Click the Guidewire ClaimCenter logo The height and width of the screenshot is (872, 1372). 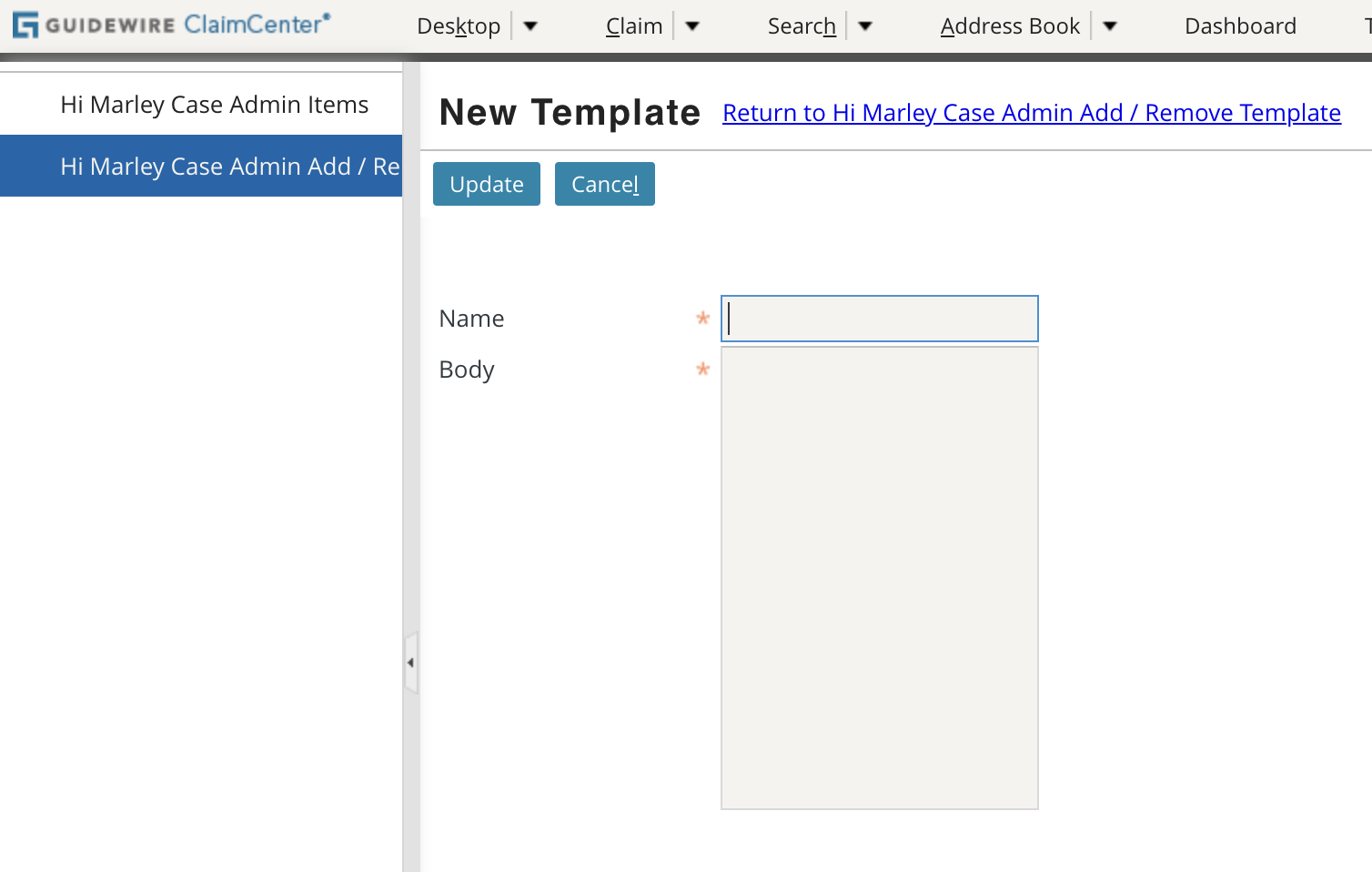pos(168,25)
